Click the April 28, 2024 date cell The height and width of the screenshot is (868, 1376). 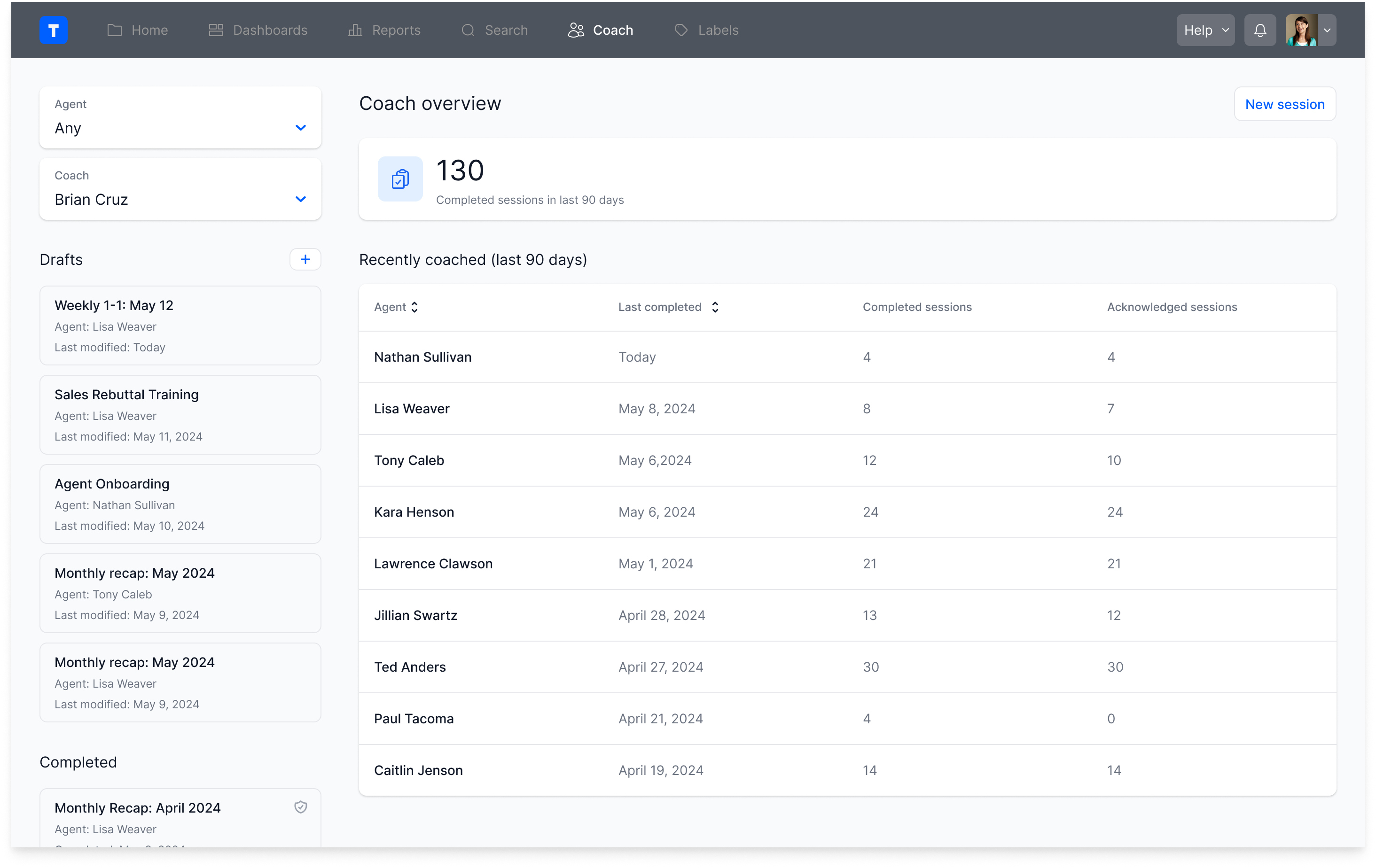pos(662,616)
